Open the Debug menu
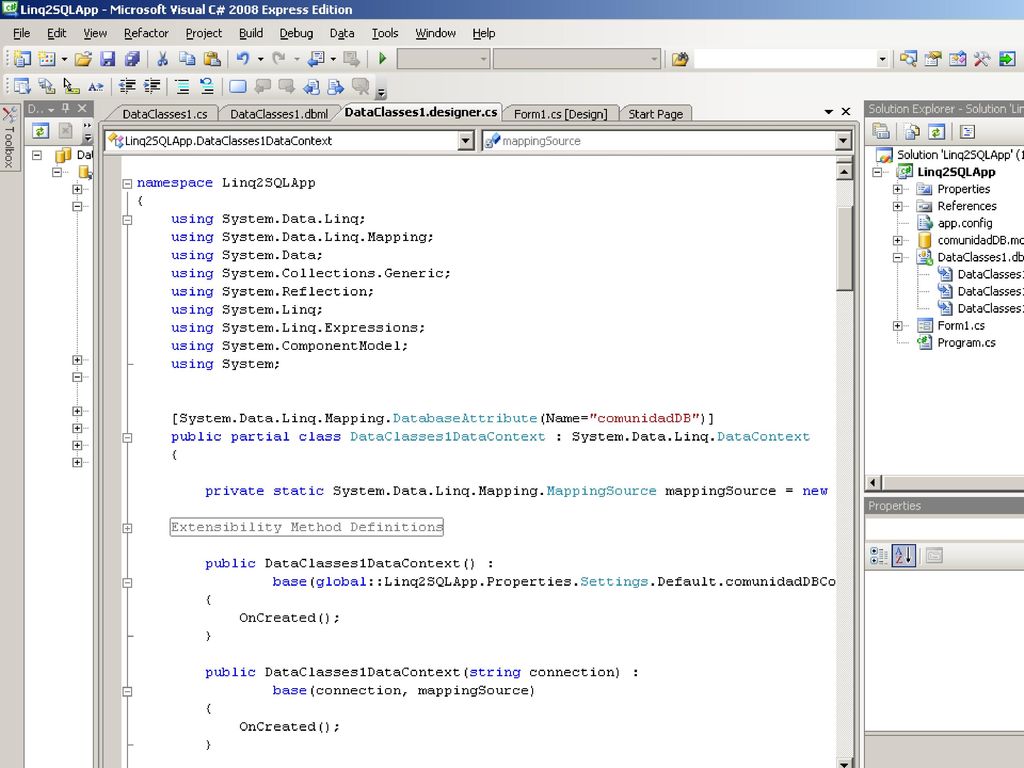Image resolution: width=1024 pixels, height=768 pixels. [x=296, y=33]
